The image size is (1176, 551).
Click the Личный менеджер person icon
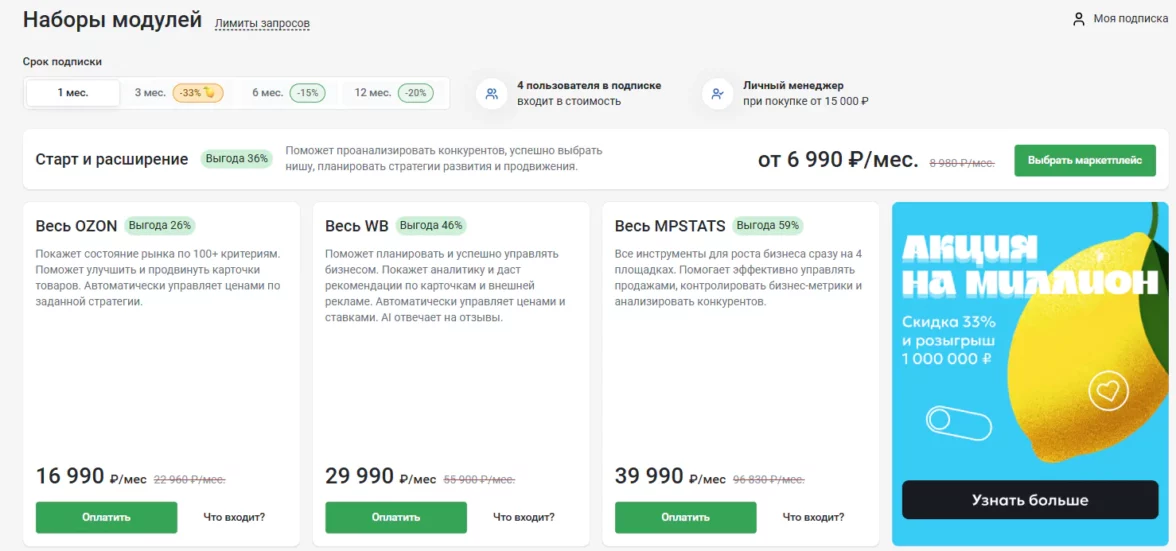click(717, 94)
